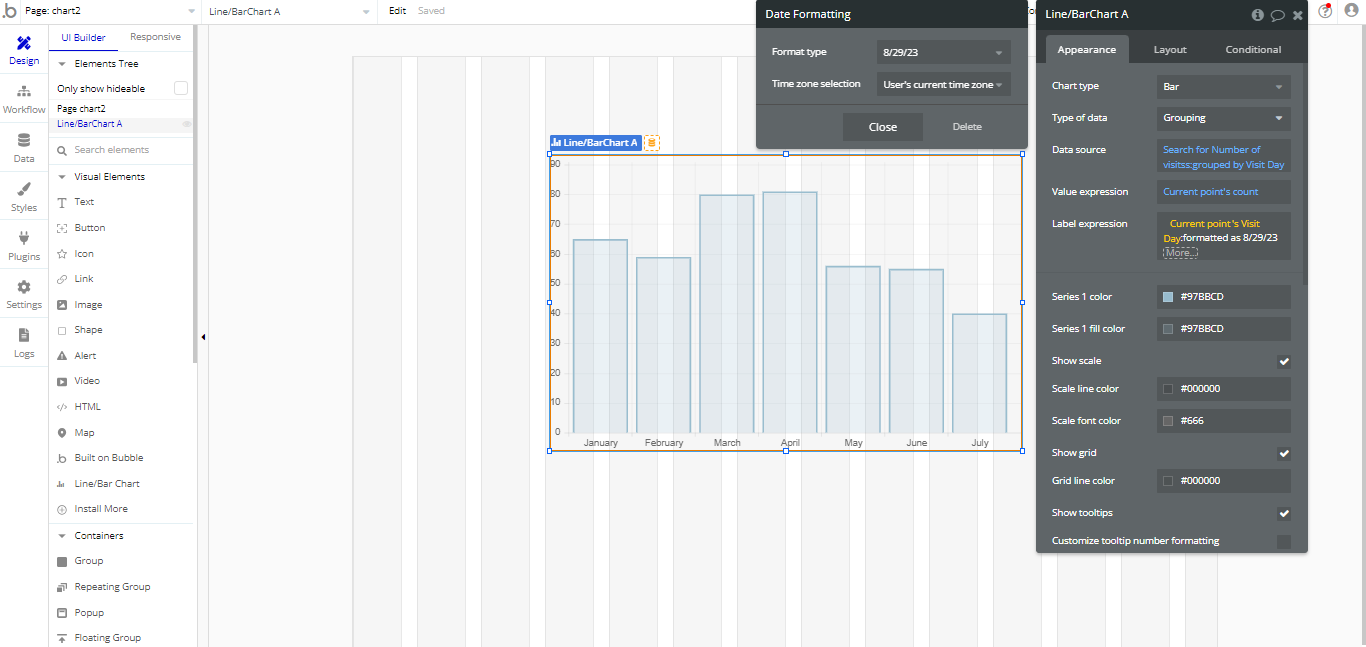Select Page chart2 in Elements Tree
Screen dimensions: 1366x647
pyautogui.click(x=81, y=109)
